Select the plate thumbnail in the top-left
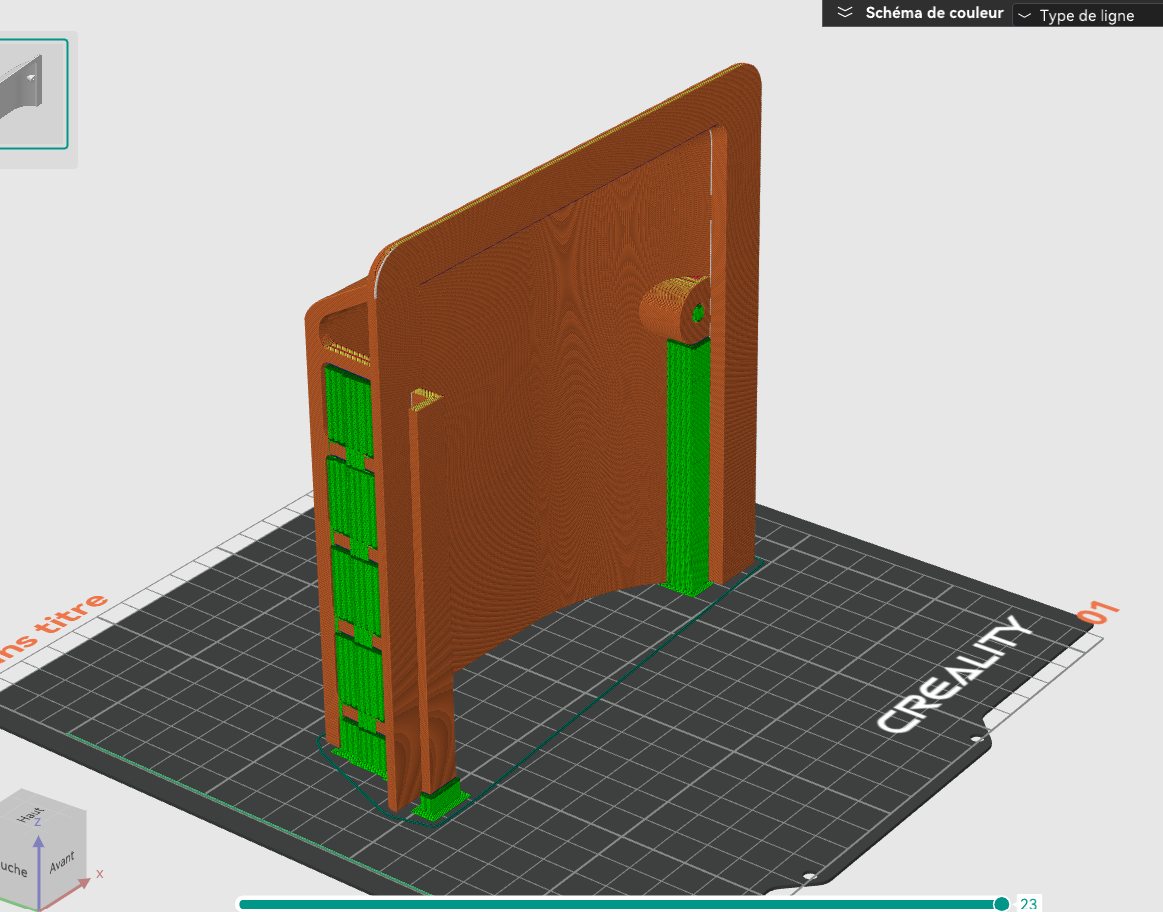Image resolution: width=1163 pixels, height=912 pixels. tap(30, 93)
